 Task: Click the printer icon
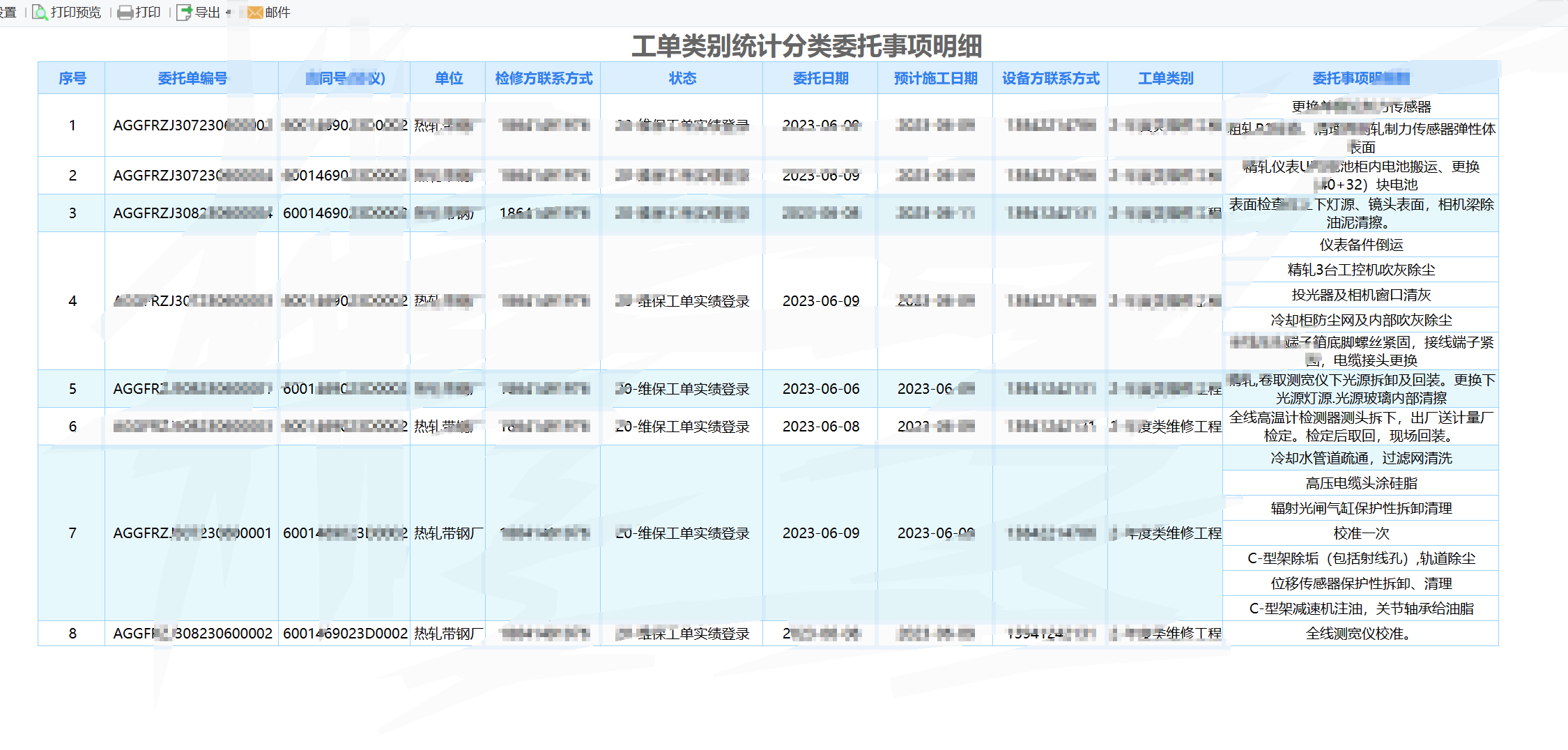[x=125, y=13]
